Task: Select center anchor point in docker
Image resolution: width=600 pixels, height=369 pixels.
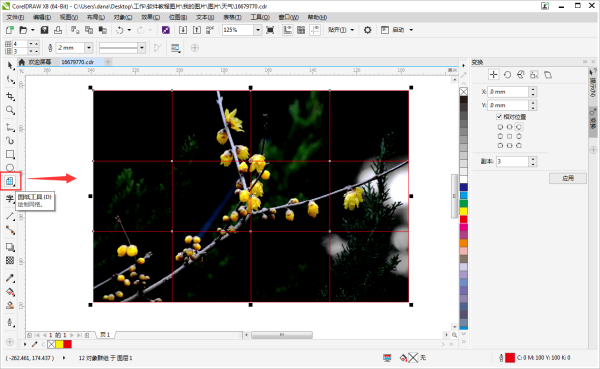Action: tap(509, 136)
